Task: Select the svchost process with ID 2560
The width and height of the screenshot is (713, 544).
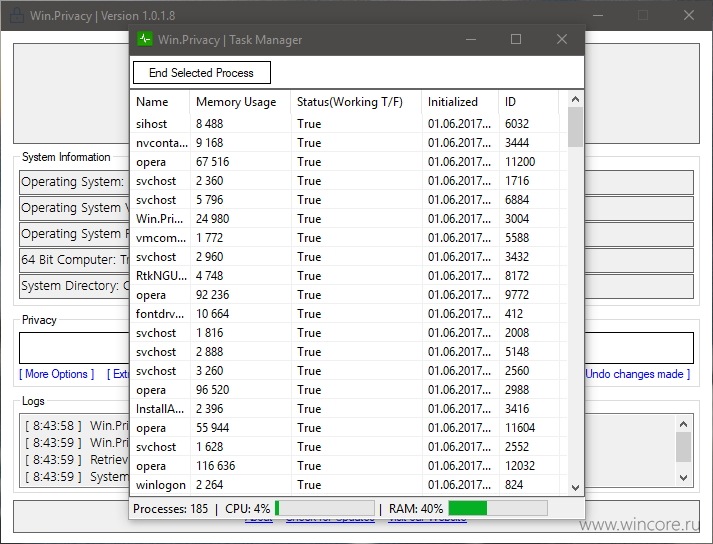Action: pyautogui.click(x=349, y=371)
